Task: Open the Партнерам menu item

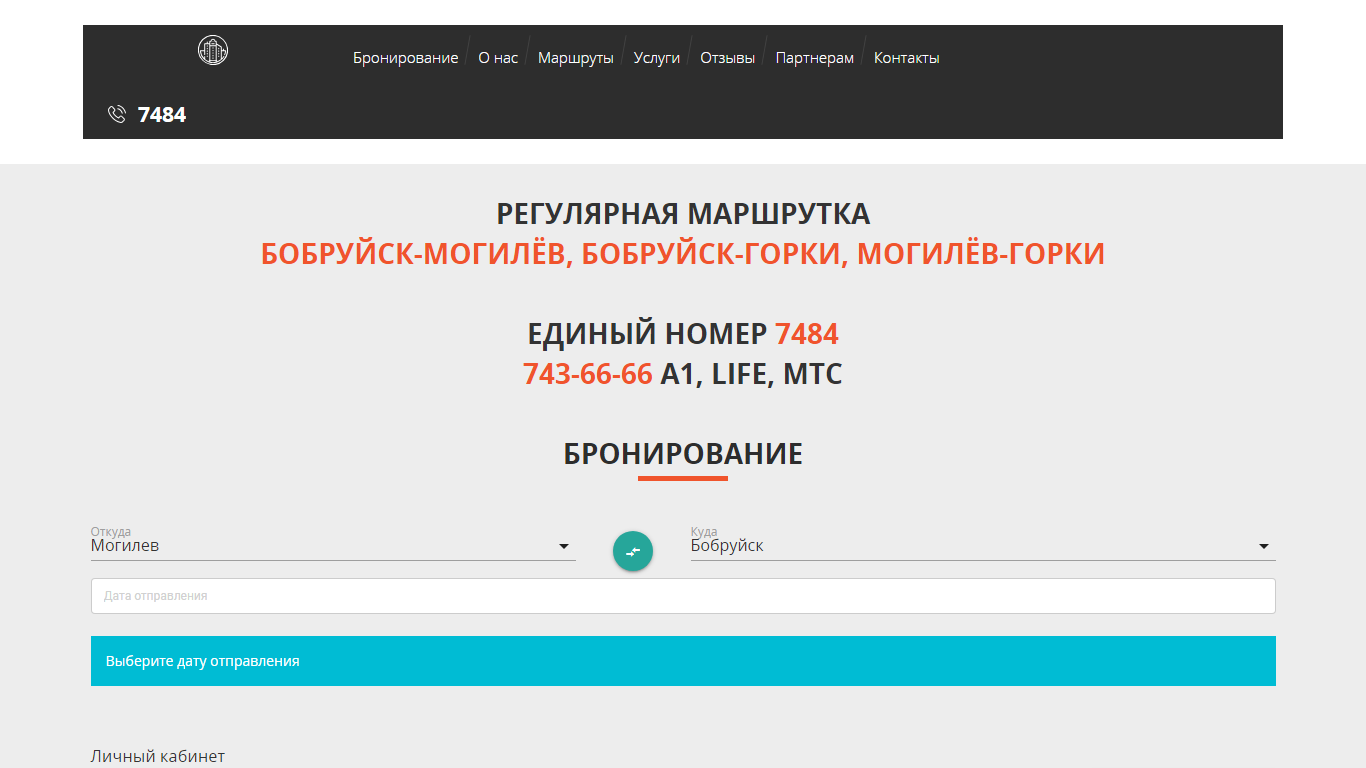Action: click(x=815, y=58)
